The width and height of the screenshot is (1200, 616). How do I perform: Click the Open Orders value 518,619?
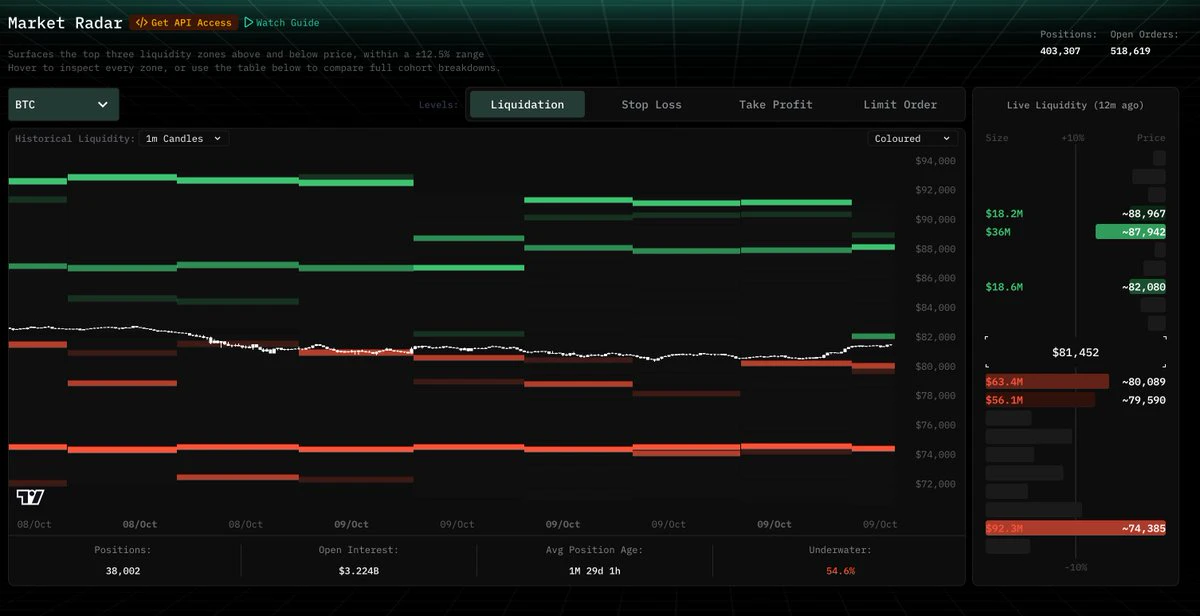[x=1130, y=51]
